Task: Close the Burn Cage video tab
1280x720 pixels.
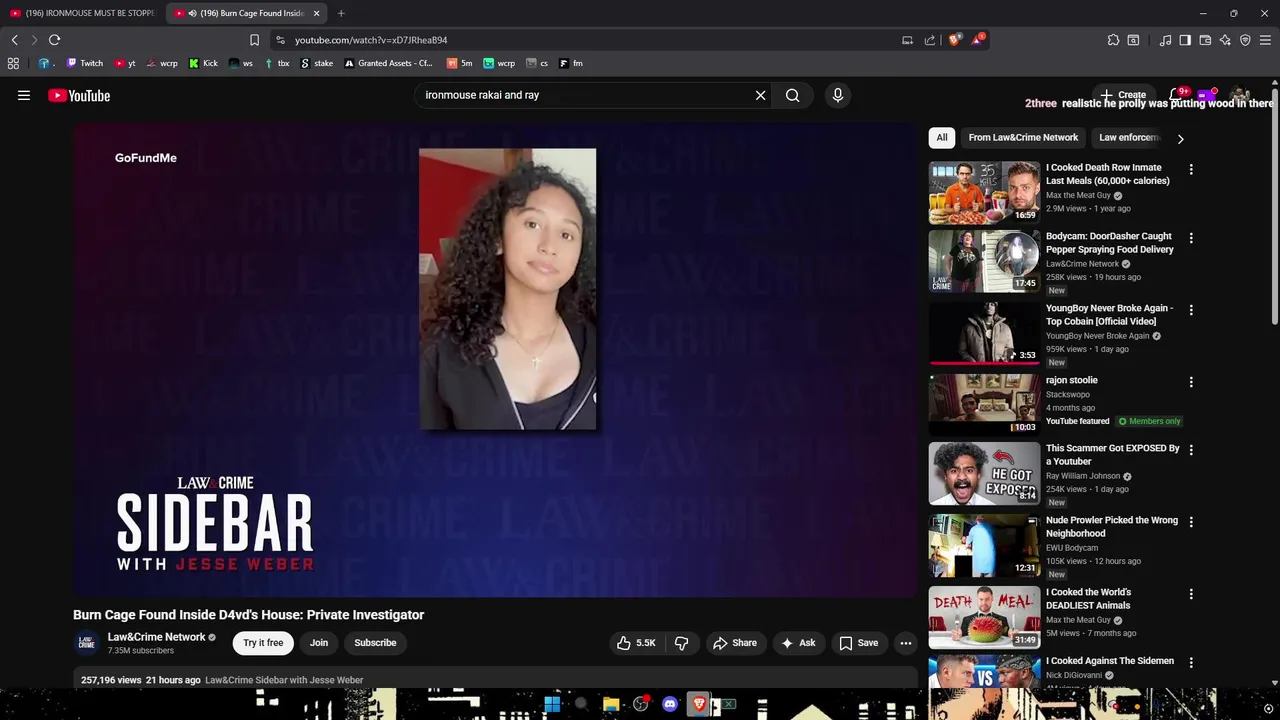Action: click(317, 13)
